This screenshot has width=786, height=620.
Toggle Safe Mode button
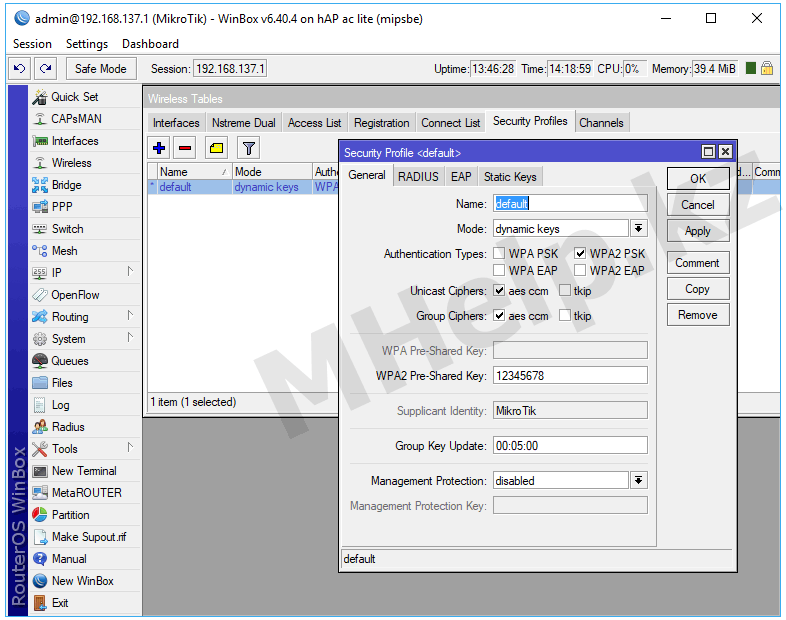click(x=101, y=68)
